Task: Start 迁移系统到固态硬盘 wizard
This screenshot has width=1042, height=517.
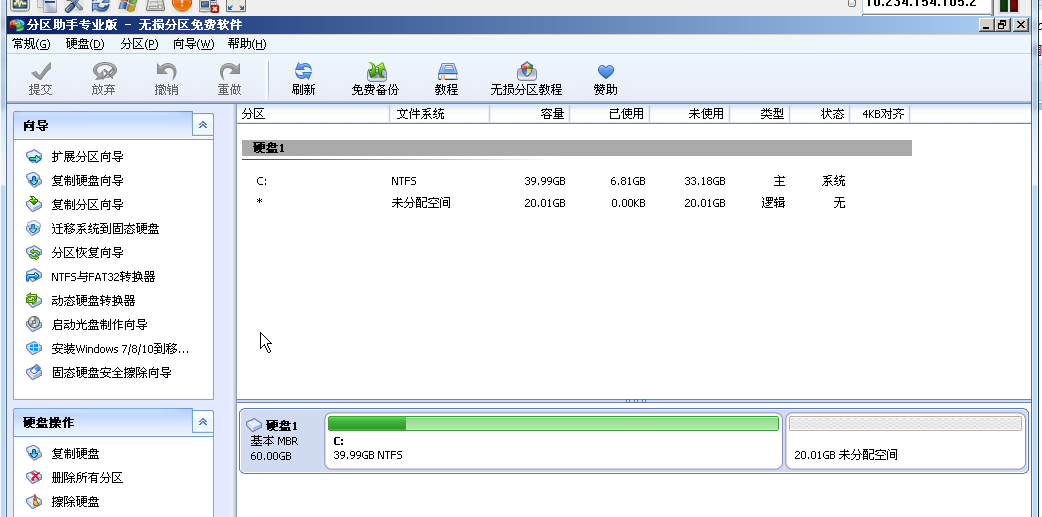Action: coord(105,229)
